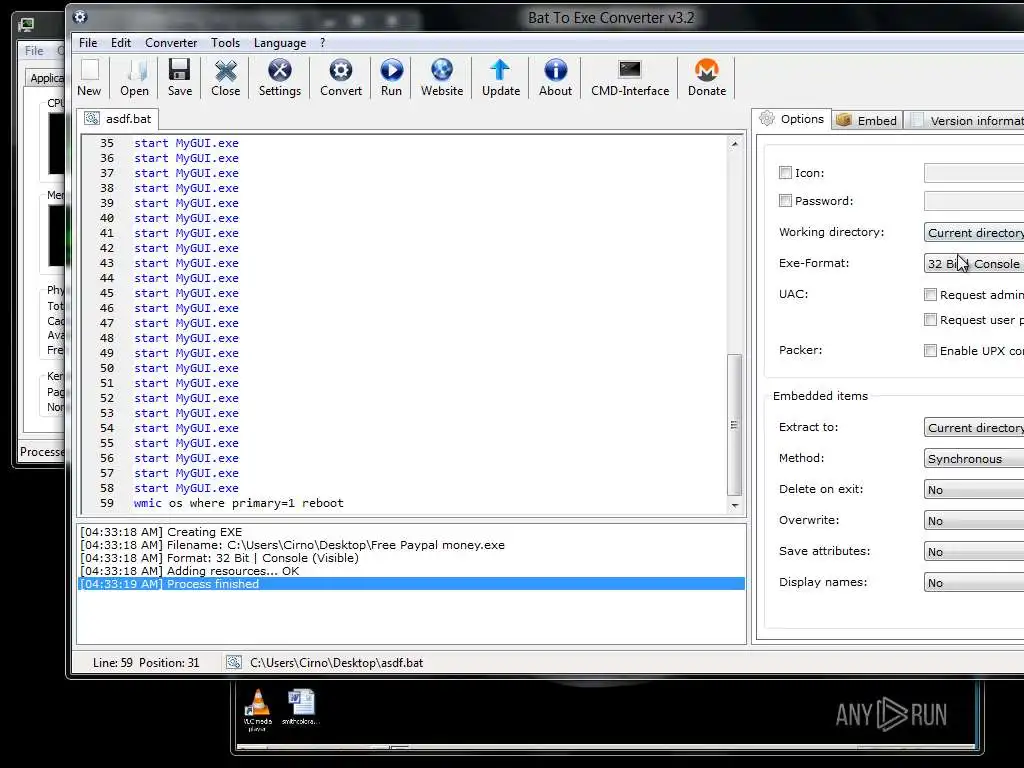The image size is (1024, 768).
Task: Click the Options tab gear icon
Action: [767, 118]
